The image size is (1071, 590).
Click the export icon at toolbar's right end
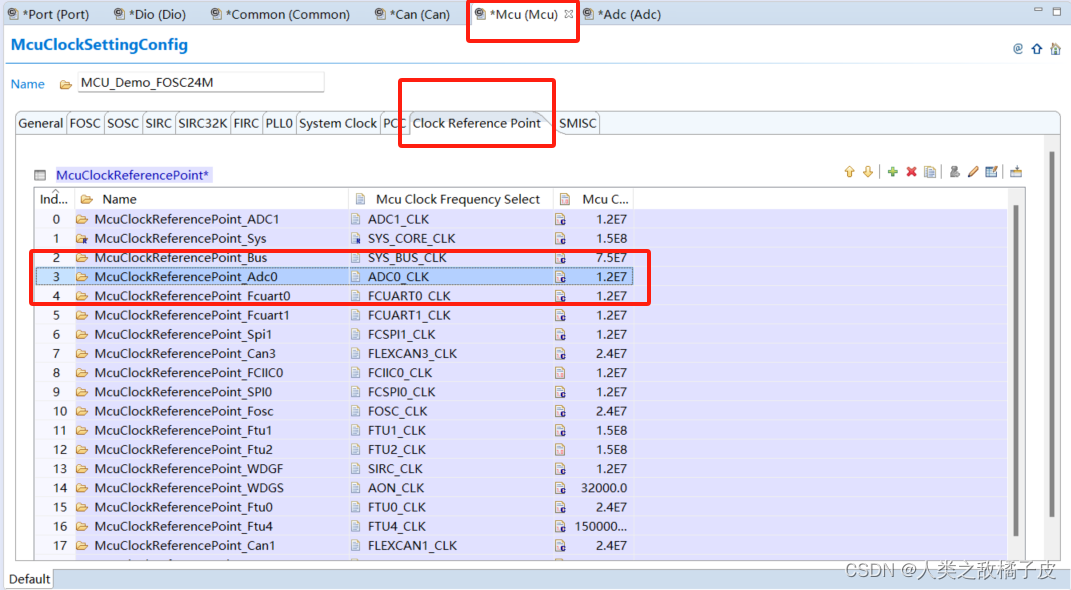[1016, 172]
